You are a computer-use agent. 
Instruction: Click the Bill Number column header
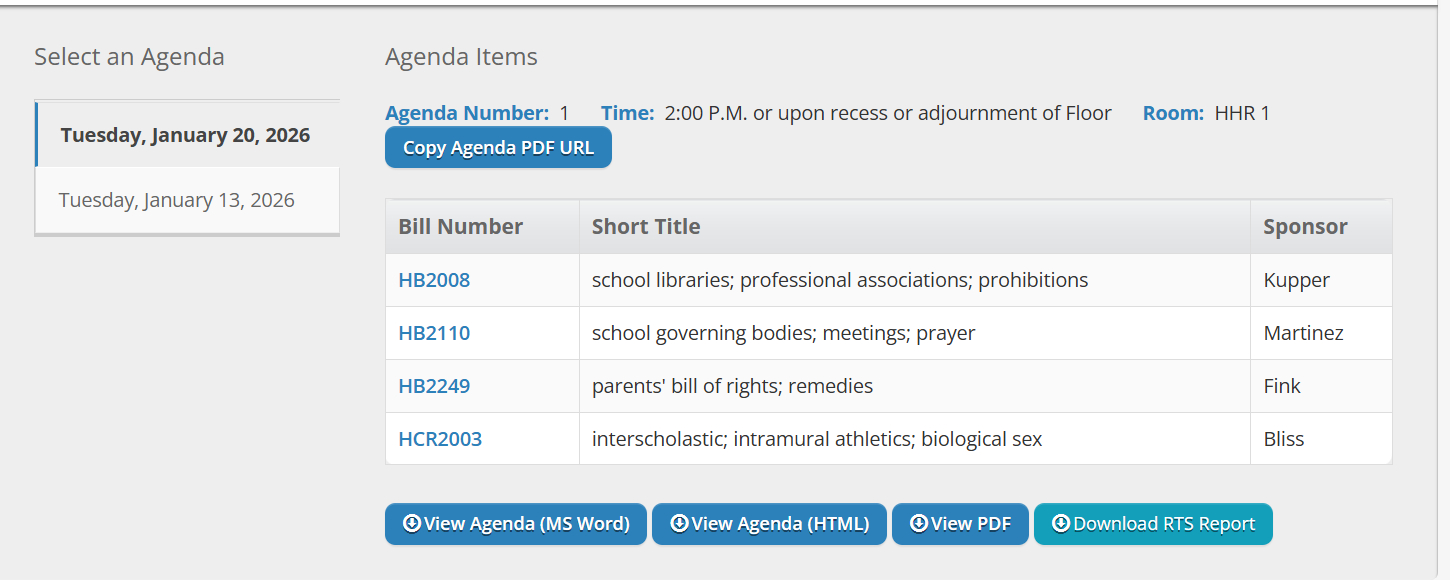(461, 227)
